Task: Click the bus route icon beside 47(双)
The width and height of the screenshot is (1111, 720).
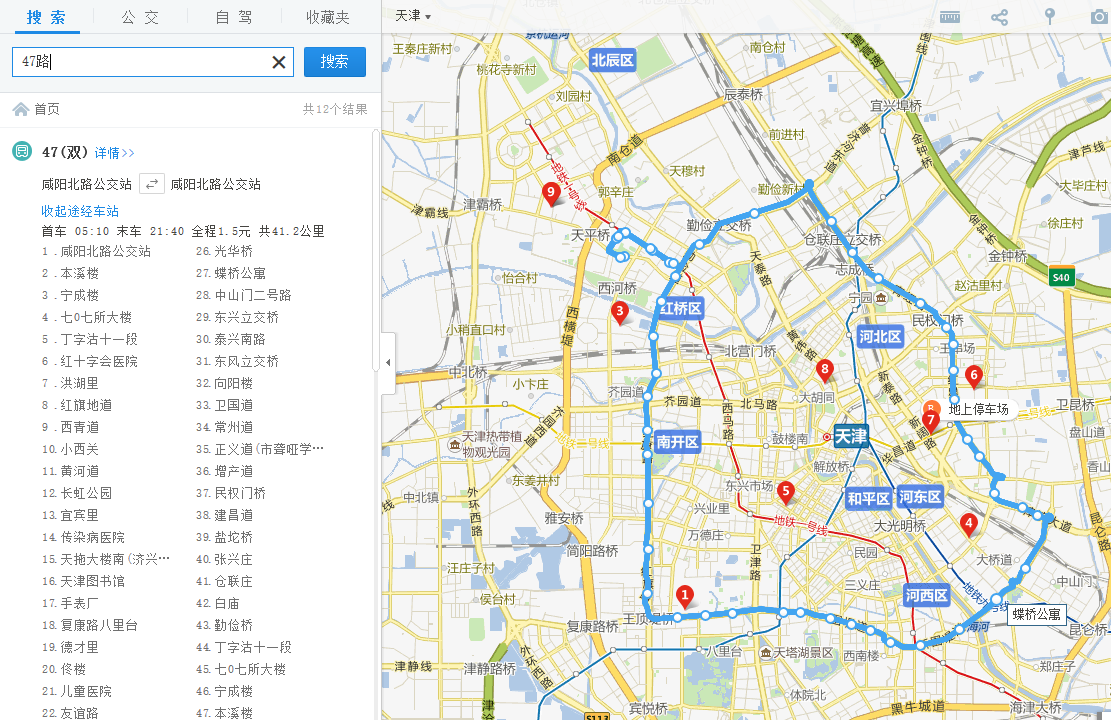Action: pos(22,151)
